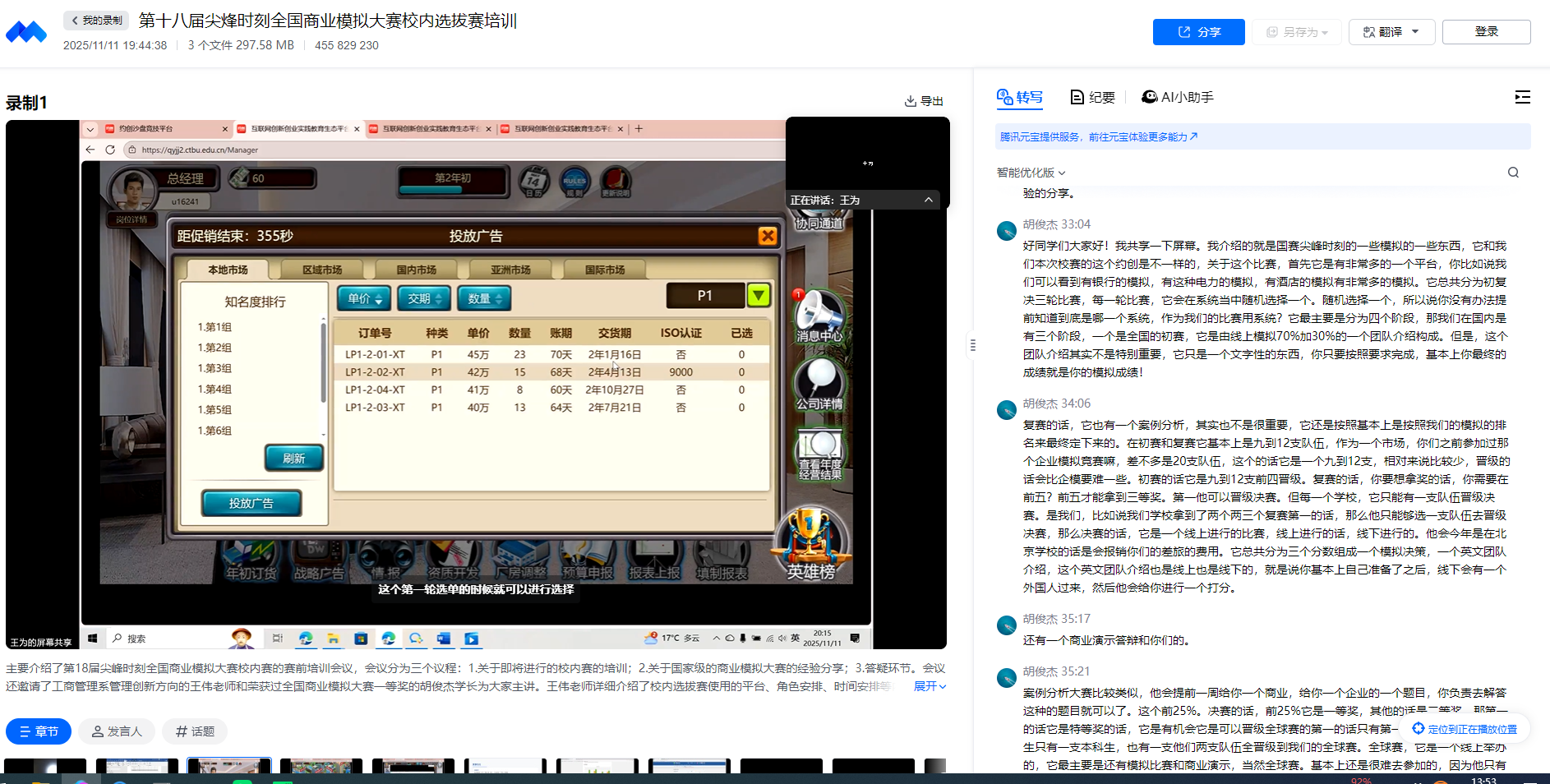Click the 登录 login button
Viewport: 1550px width, 784px height.
pos(1486,32)
